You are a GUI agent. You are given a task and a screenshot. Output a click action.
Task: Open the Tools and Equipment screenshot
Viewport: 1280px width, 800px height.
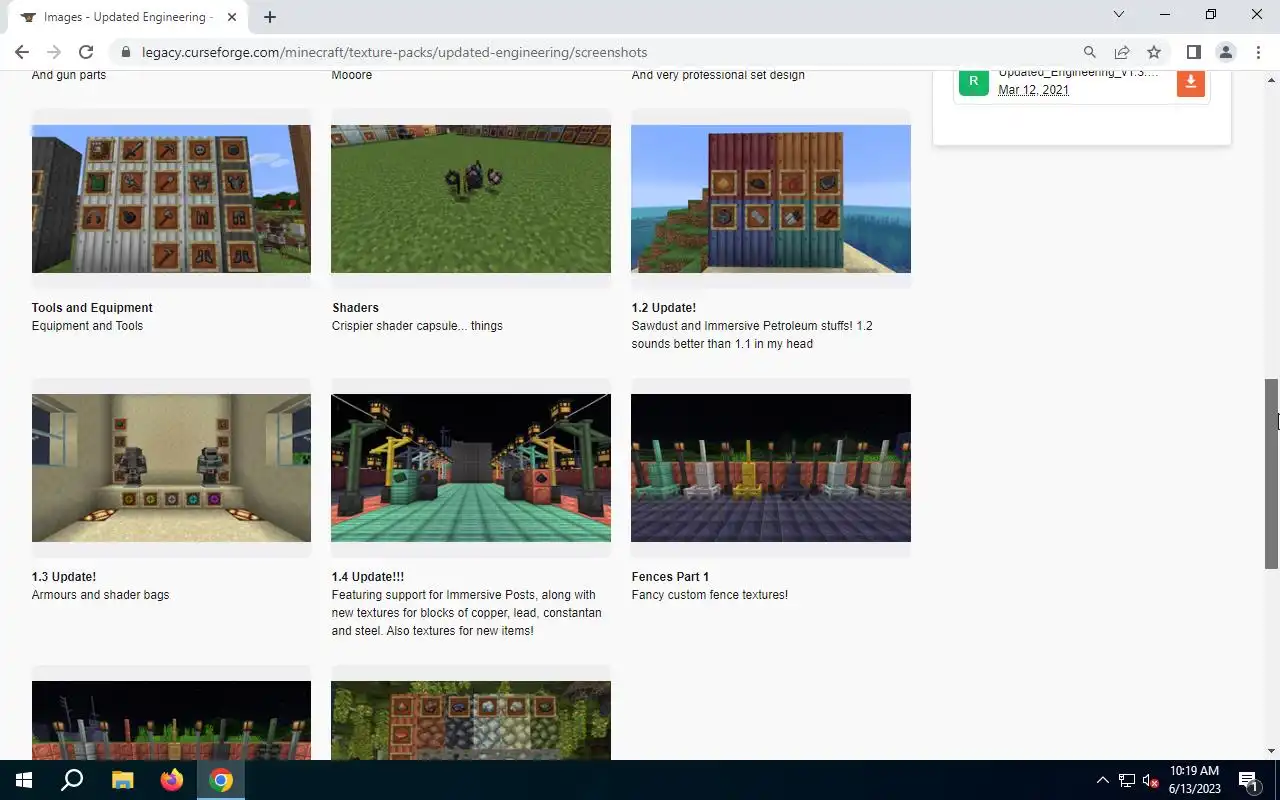(x=171, y=199)
